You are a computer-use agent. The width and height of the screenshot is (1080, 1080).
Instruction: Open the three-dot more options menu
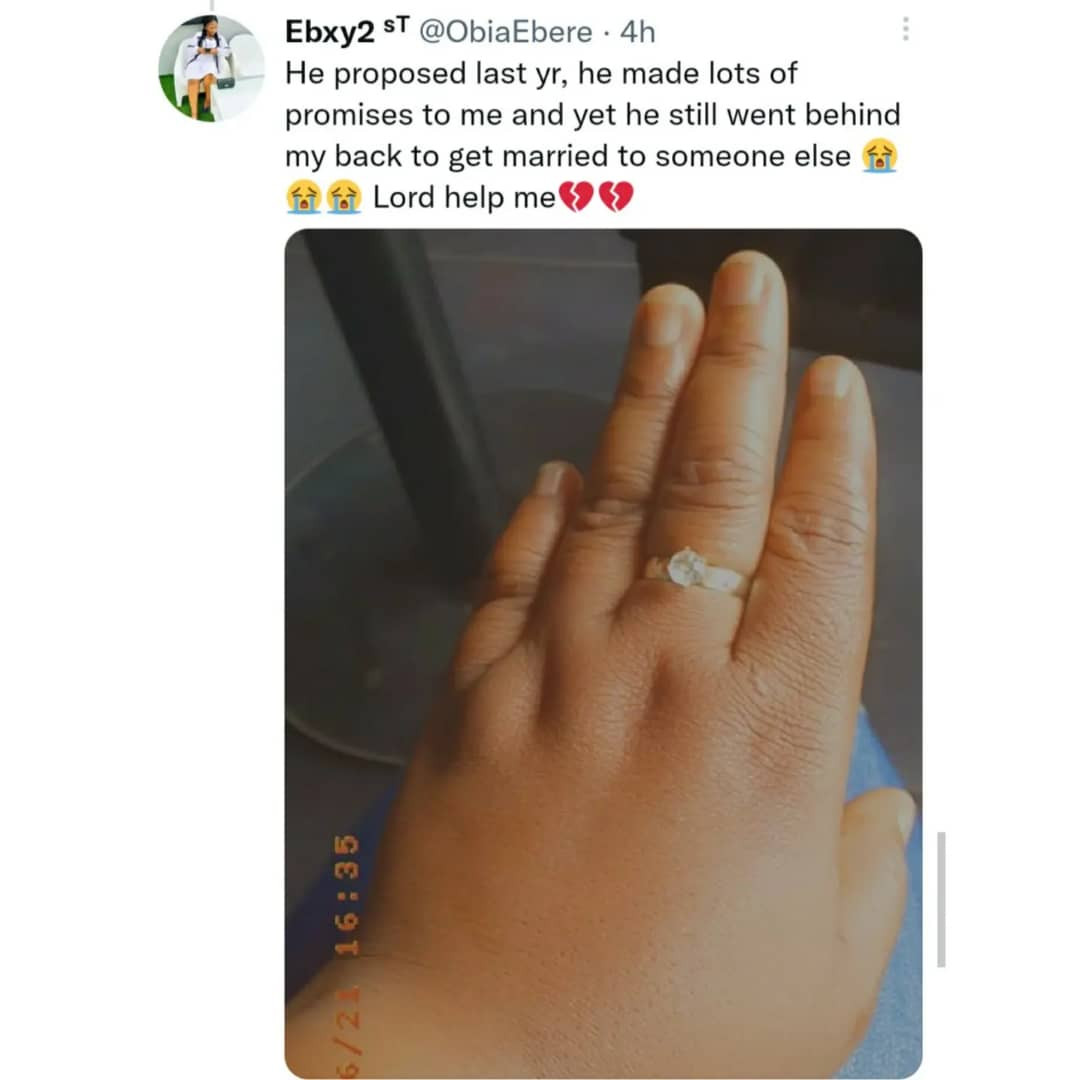pyautogui.click(x=905, y=29)
